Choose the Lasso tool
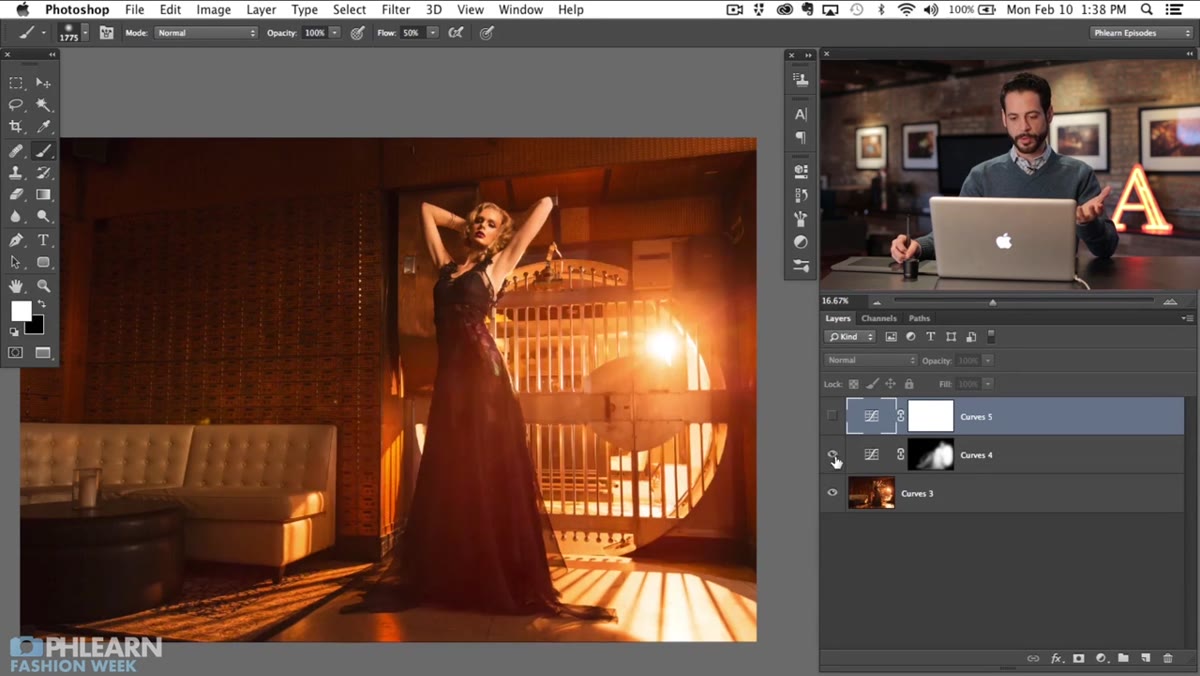This screenshot has height=676, width=1200. (x=16, y=105)
